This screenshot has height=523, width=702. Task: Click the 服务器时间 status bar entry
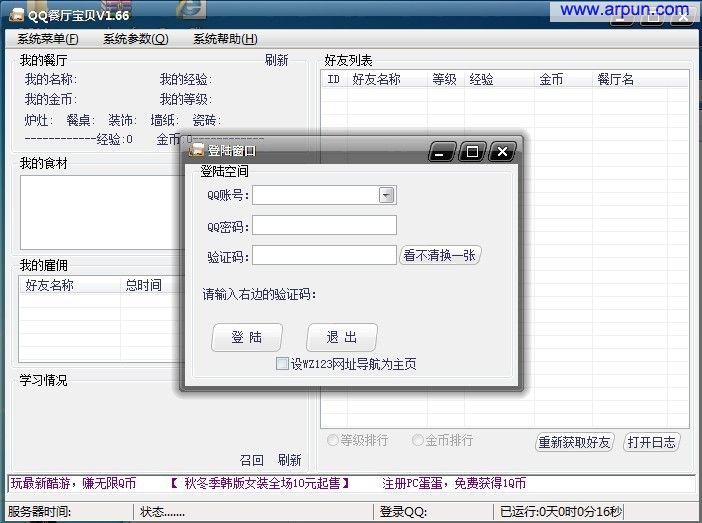coord(39,511)
